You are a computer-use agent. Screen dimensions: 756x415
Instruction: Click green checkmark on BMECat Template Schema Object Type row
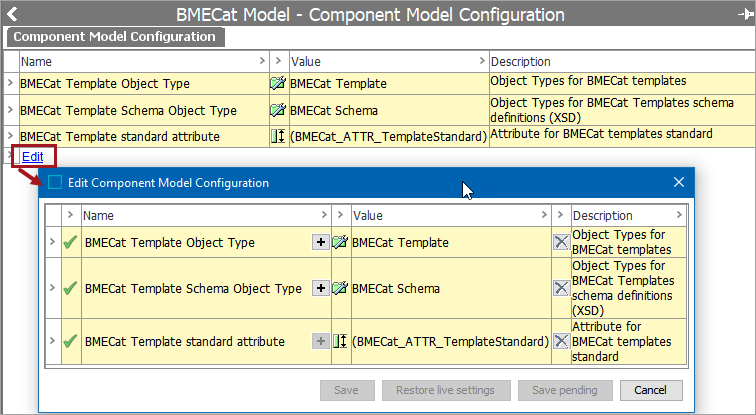(70, 288)
